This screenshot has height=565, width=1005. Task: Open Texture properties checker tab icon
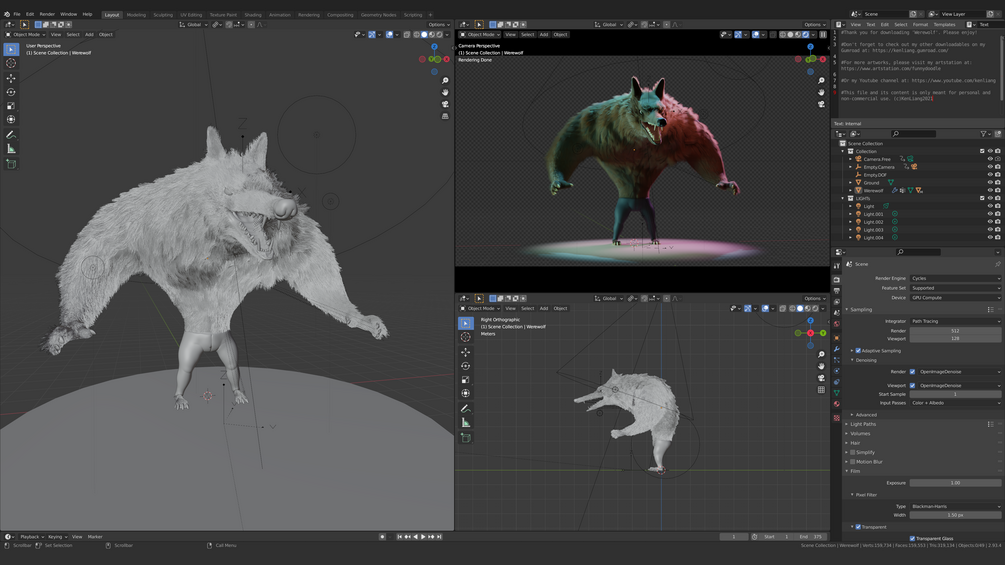(836, 418)
